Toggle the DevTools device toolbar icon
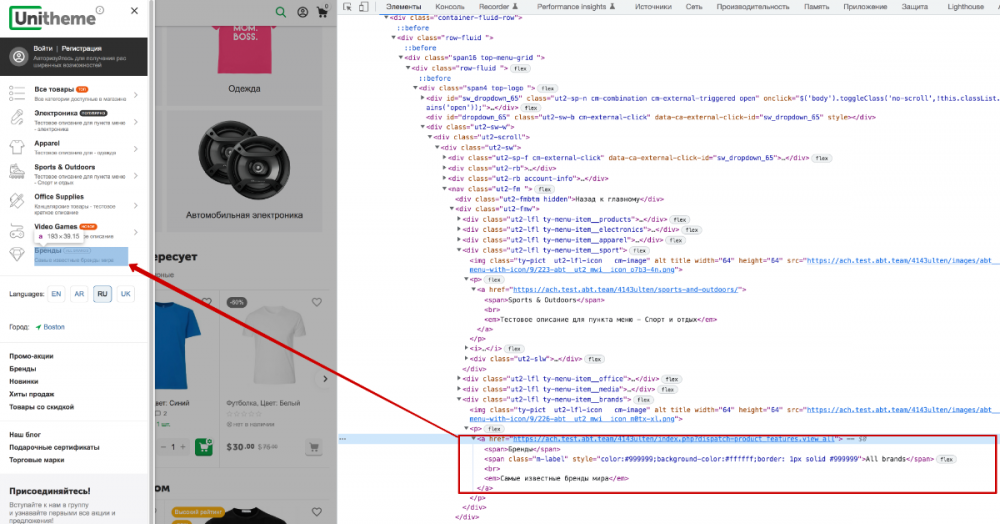 [x=366, y=6]
